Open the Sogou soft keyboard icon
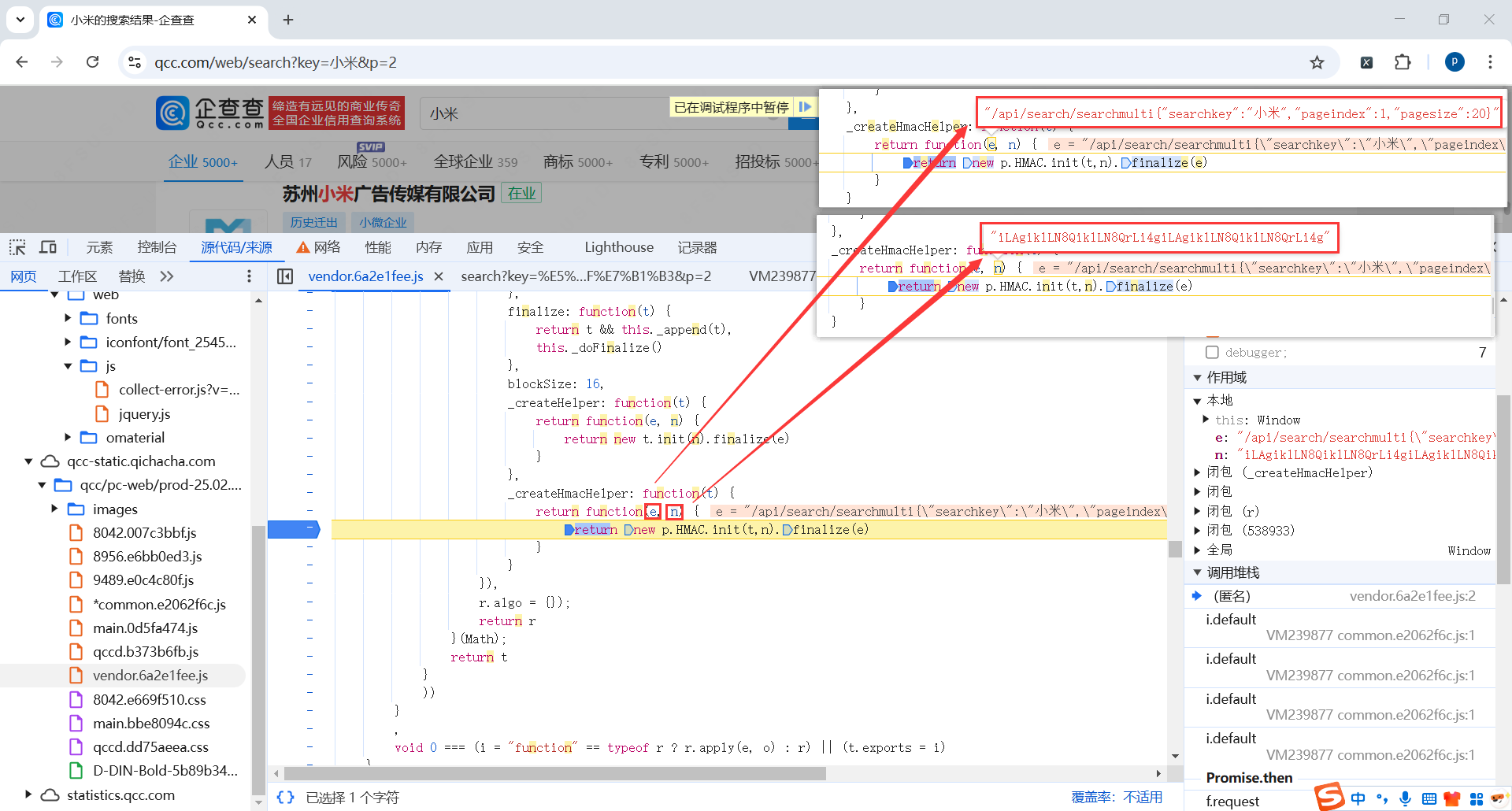Screen dimensions: 1512x811 [1429, 798]
